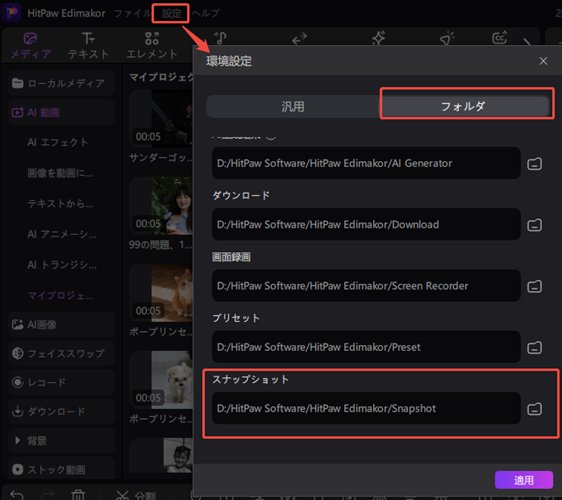Image resolution: width=562 pixels, height=500 pixels.
Task: Browse folder for Preset path
Action: [x=534, y=348]
